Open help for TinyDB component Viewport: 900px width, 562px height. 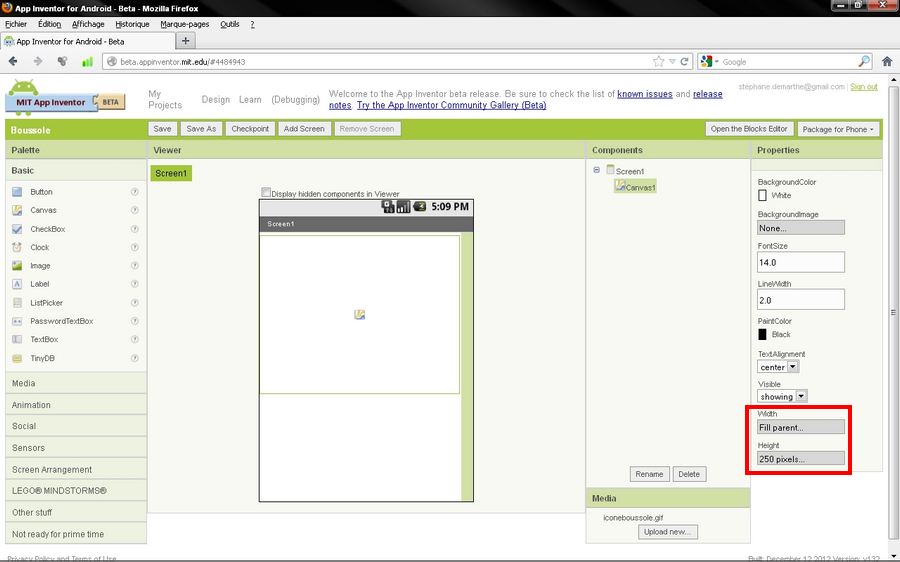[135, 358]
